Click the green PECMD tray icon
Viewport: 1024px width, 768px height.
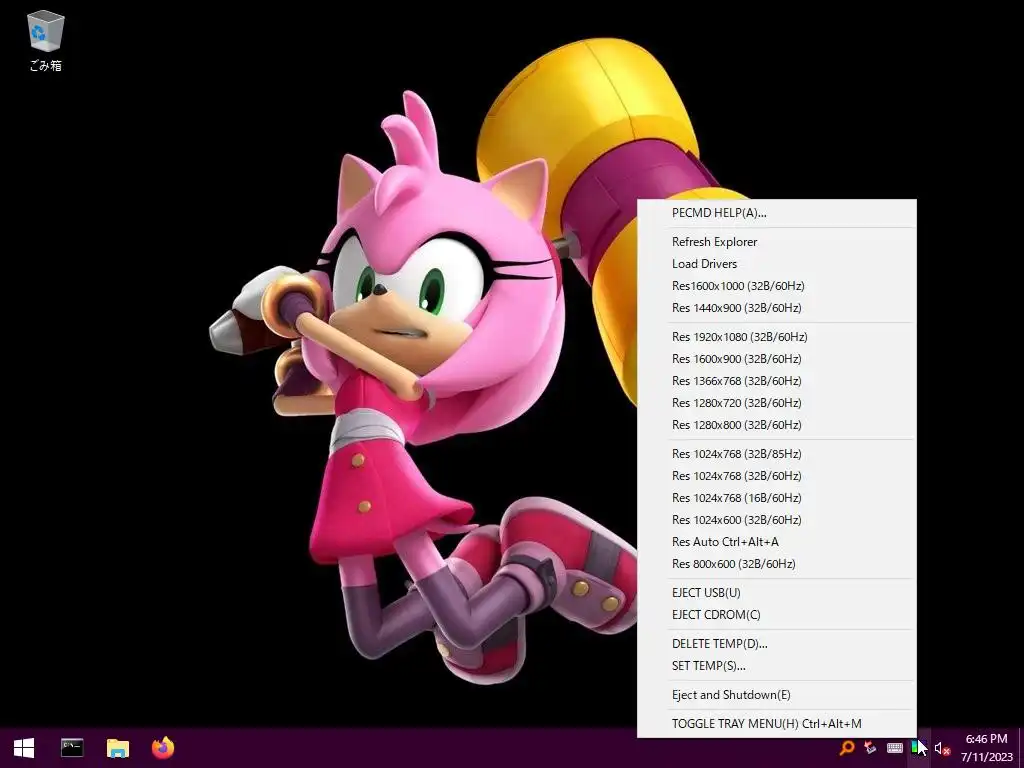[918, 748]
